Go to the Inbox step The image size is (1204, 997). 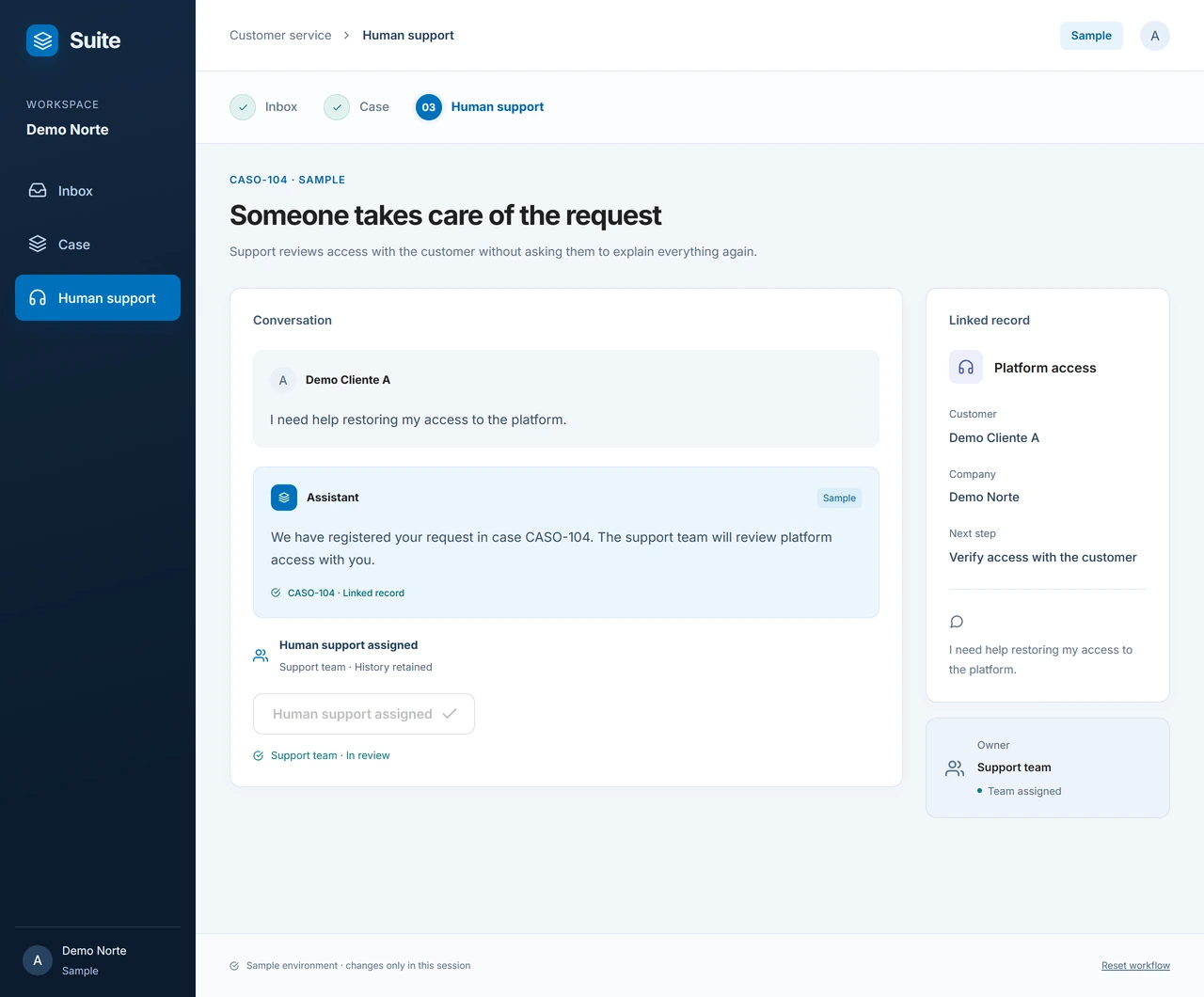(x=263, y=107)
